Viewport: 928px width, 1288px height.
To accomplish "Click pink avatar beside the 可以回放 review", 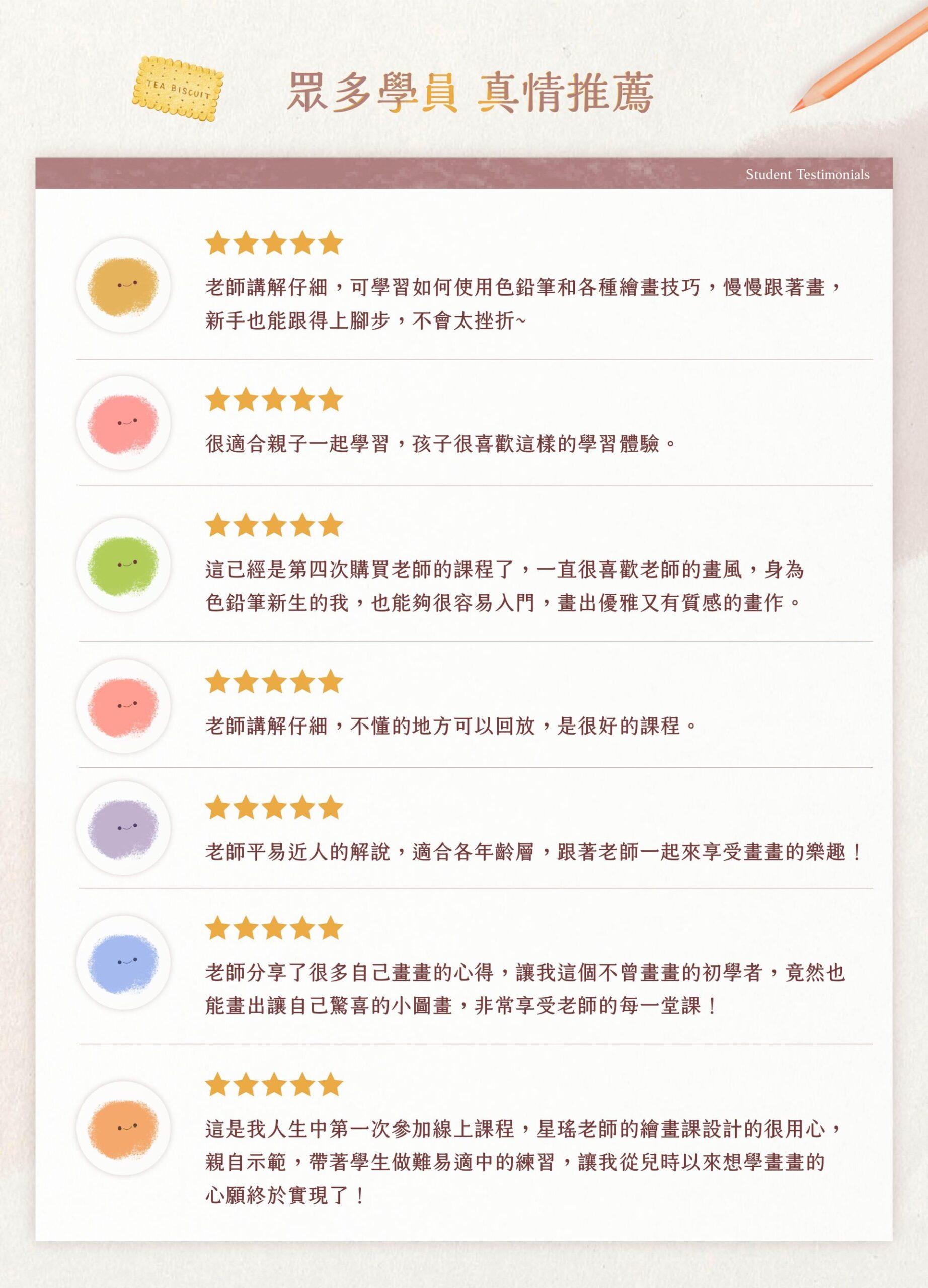I will [x=123, y=706].
